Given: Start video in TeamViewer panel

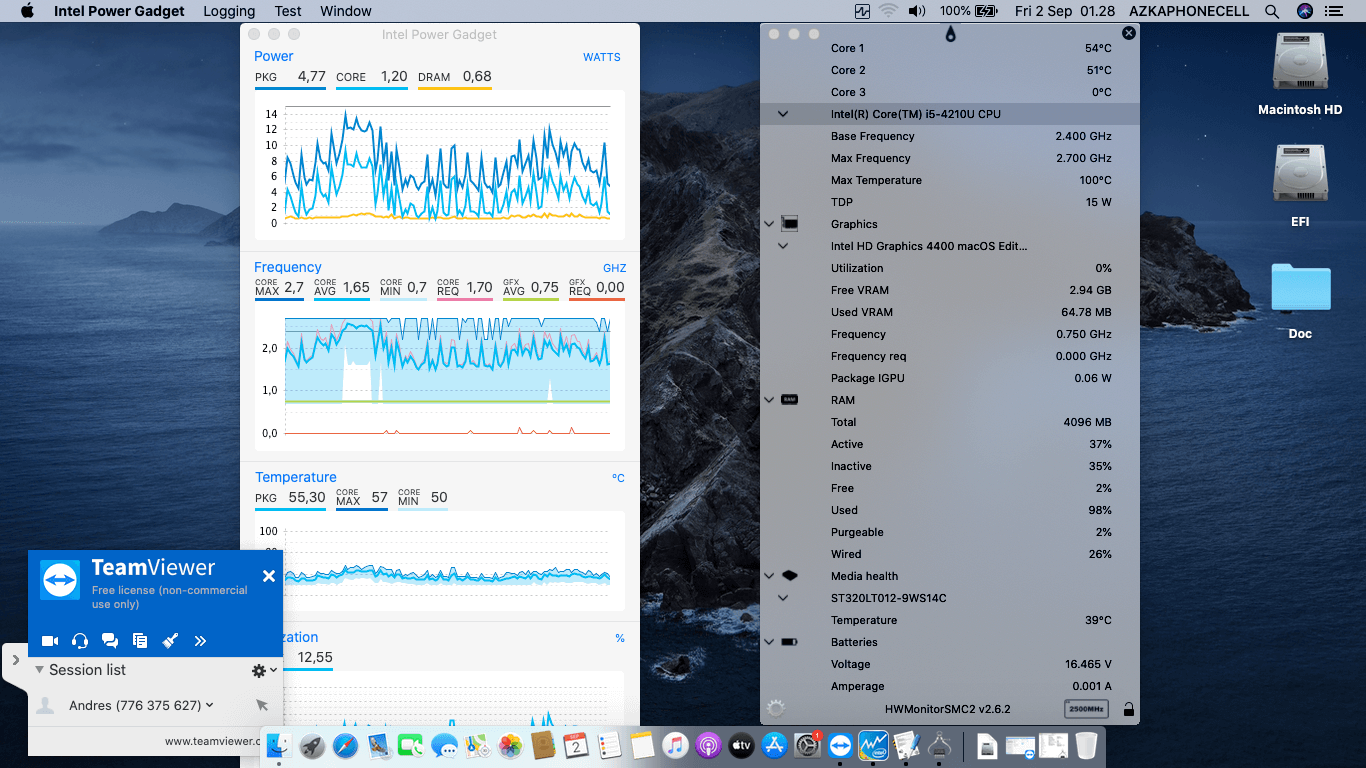Looking at the screenshot, I should click(x=49, y=641).
